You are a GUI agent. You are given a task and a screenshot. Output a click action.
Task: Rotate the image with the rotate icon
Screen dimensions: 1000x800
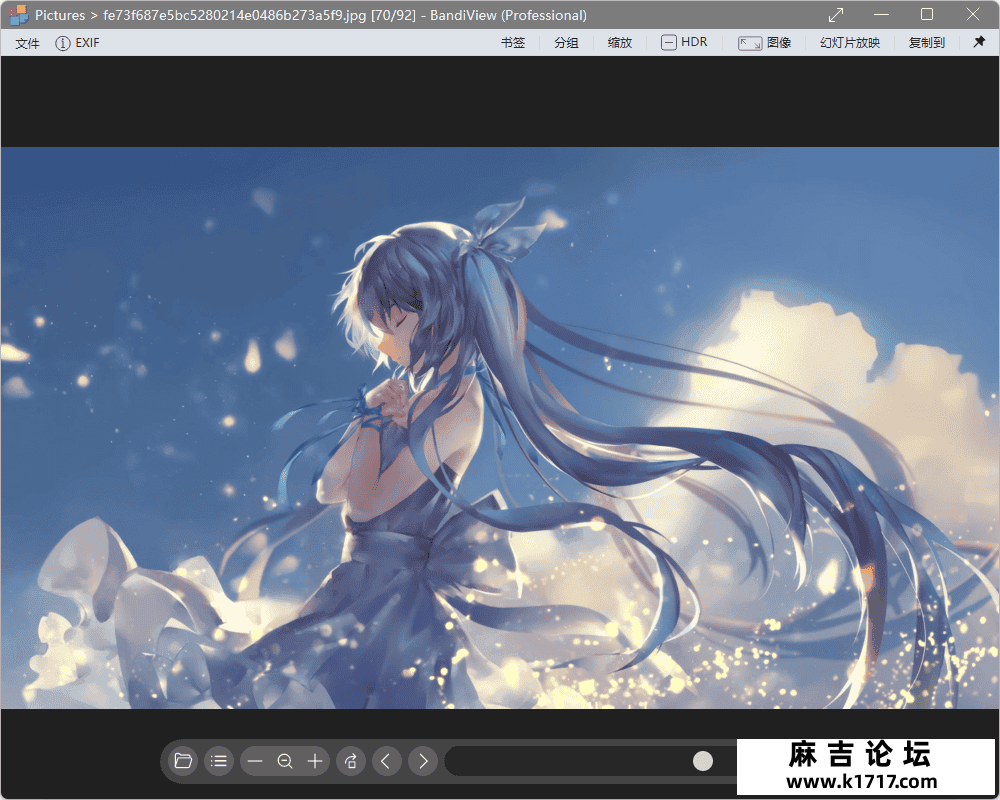pos(351,761)
